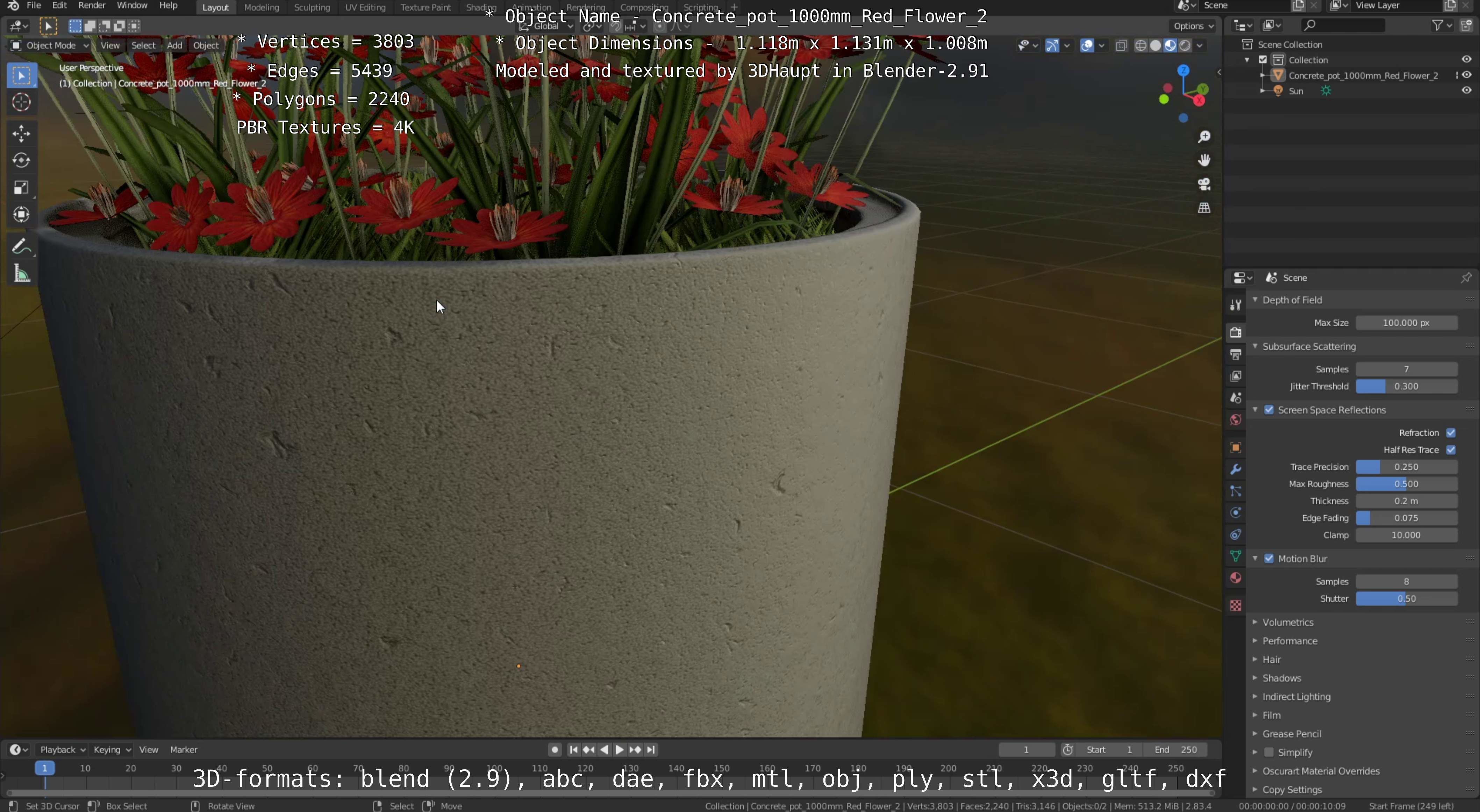
Task: Open View Layer properties tab
Action: 1235,376
